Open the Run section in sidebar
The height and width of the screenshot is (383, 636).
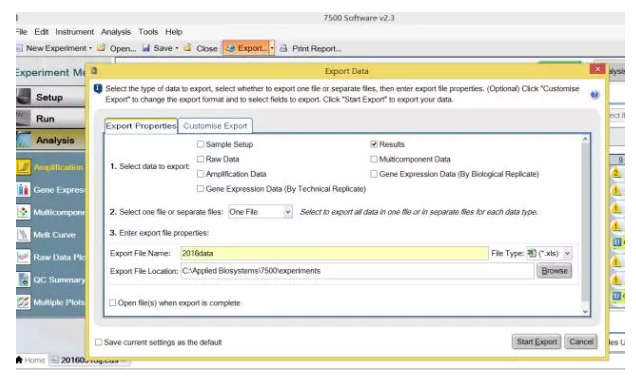(x=51, y=118)
